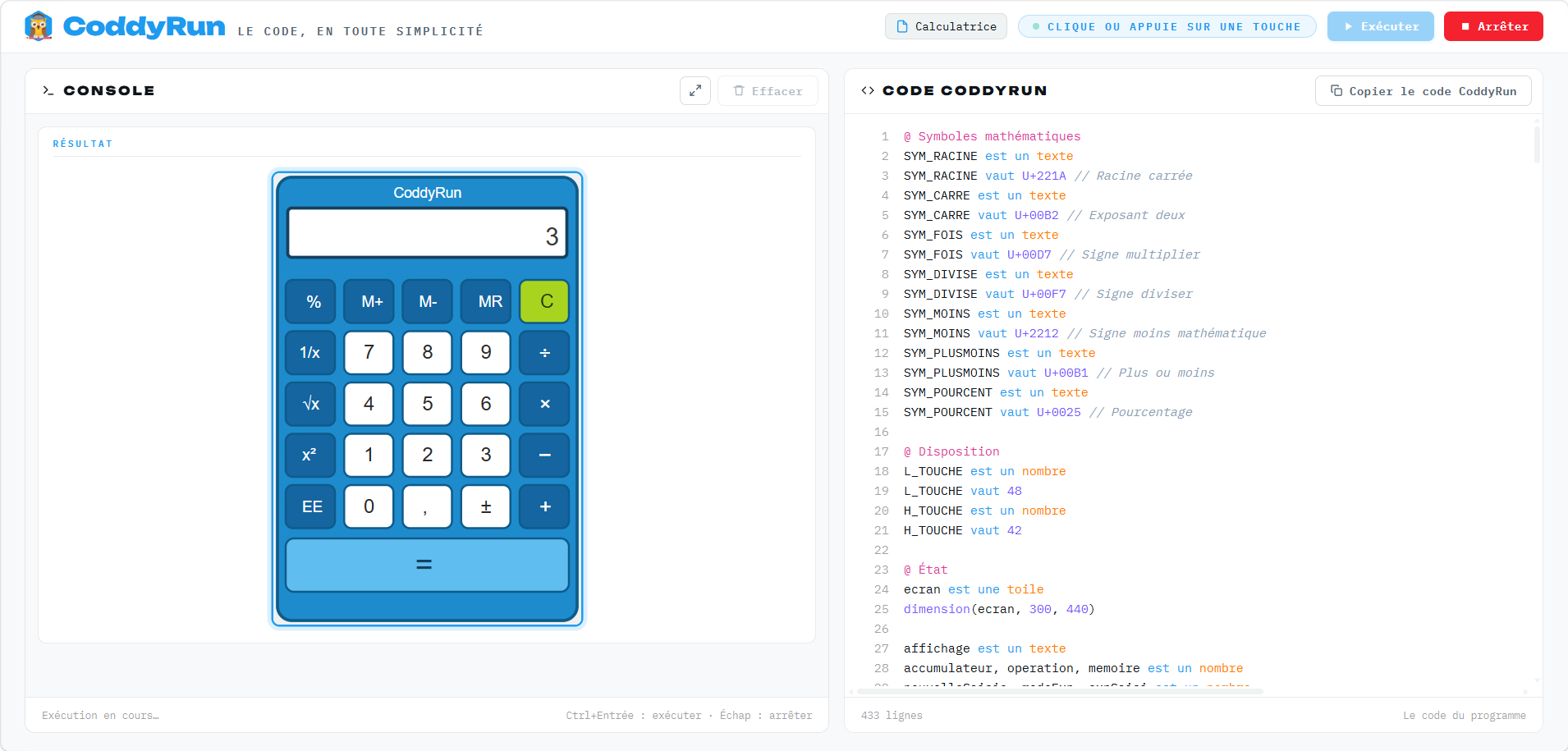The height and width of the screenshot is (751, 1568).
Task: Tap the MR memory recall key
Action: pos(486,301)
